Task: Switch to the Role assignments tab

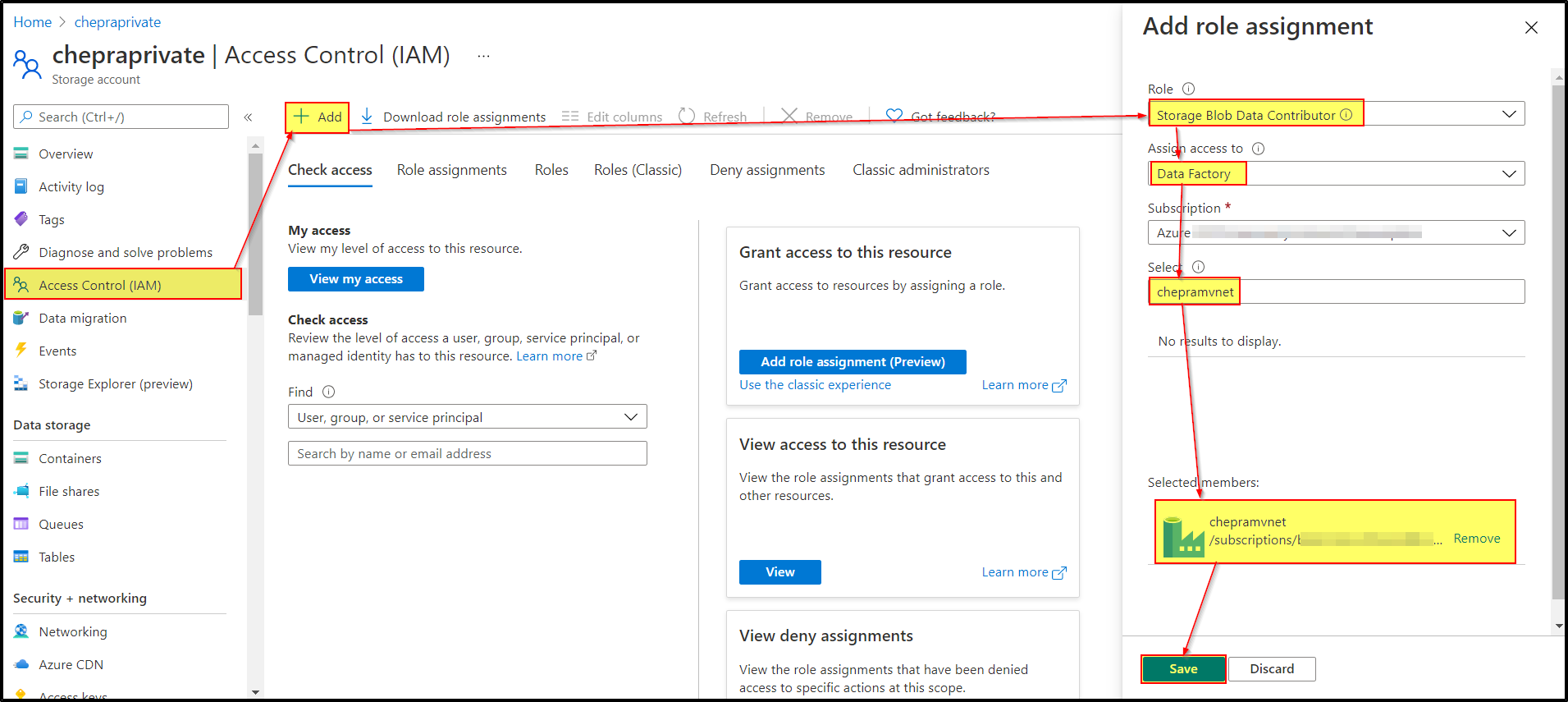Action: click(452, 170)
